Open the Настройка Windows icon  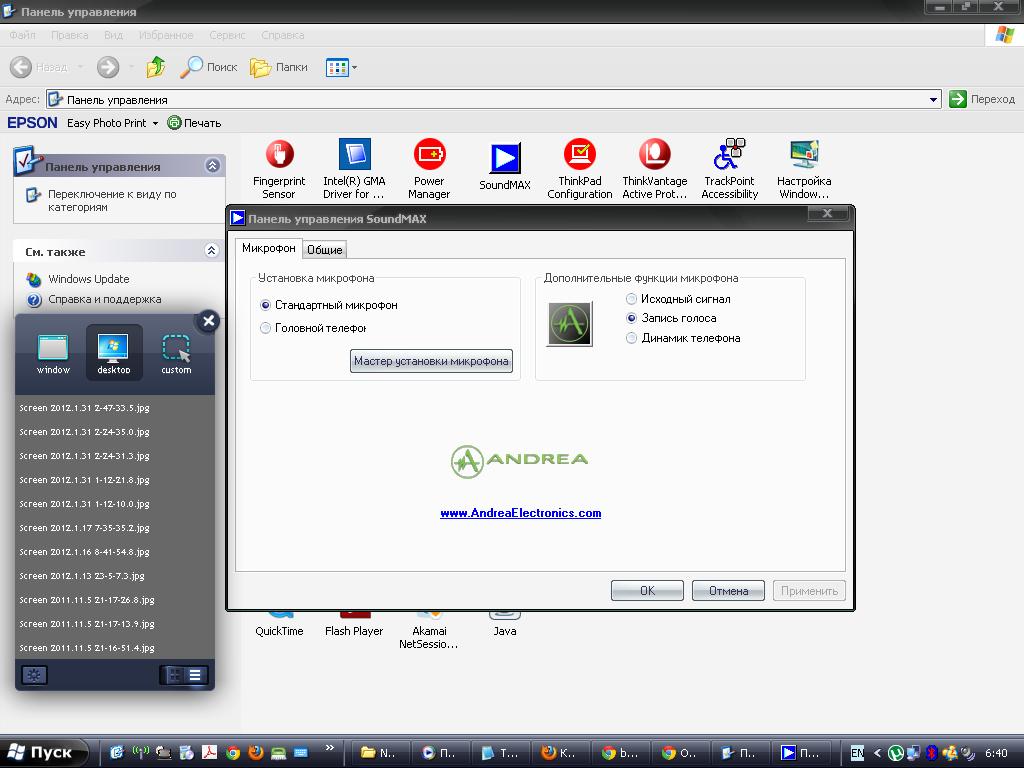click(804, 168)
